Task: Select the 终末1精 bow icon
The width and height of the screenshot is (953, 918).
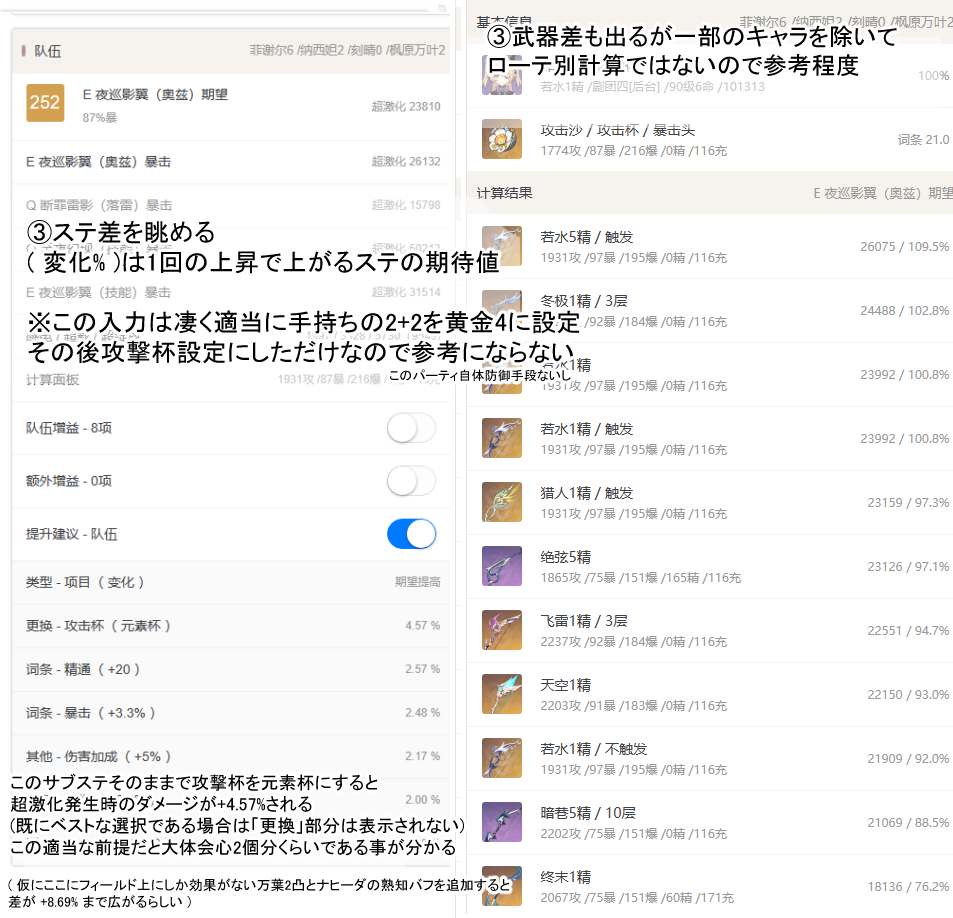Action: pyautogui.click(x=501, y=886)
